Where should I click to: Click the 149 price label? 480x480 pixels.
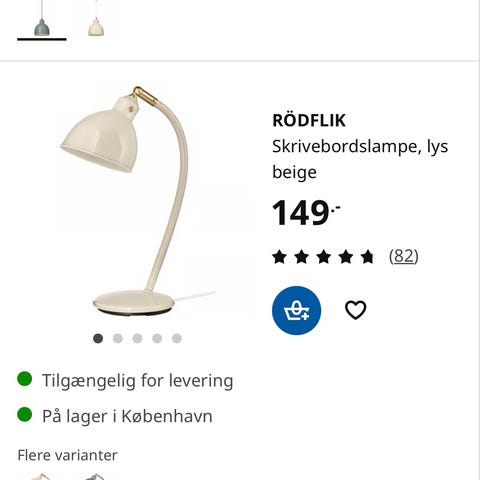306,213
